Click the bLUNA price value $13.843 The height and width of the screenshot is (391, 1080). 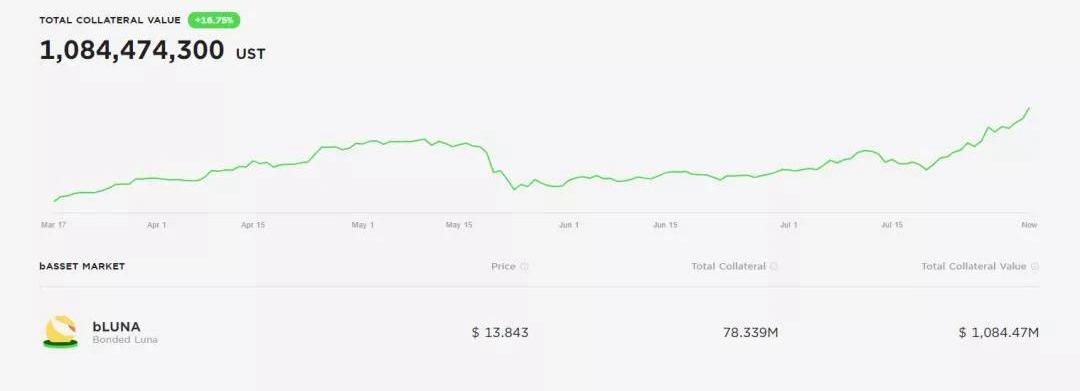pyautogui.click(x=500, y=332)
